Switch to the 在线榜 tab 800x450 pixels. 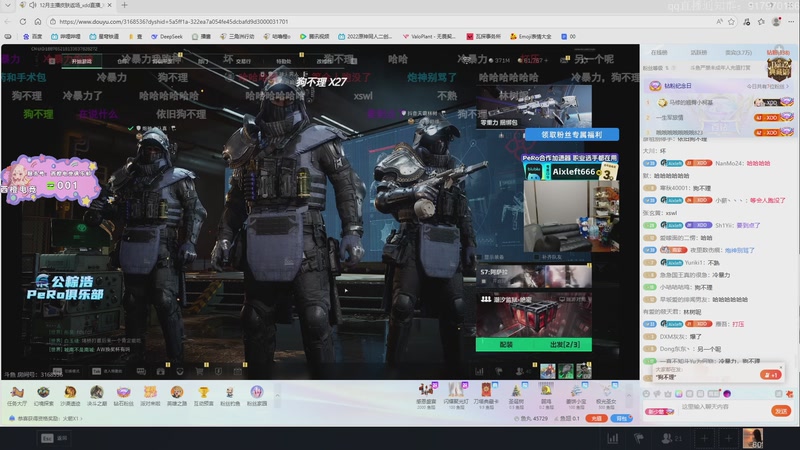click(x=659, y=53)
